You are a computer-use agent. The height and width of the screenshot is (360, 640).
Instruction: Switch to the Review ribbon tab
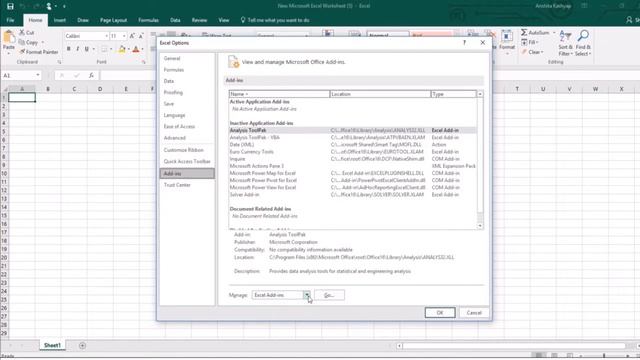(x=199, y=20)
